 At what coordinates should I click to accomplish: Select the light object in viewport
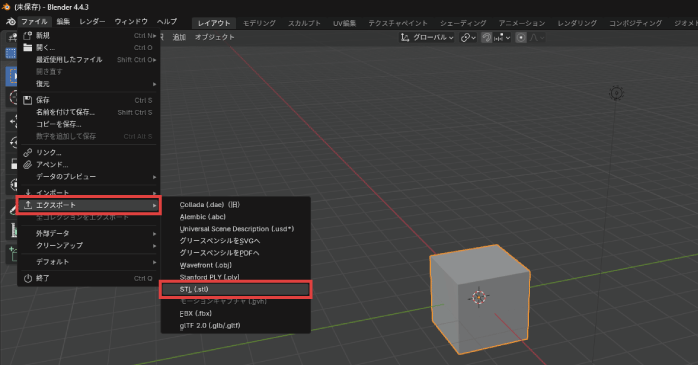[617, 93]
